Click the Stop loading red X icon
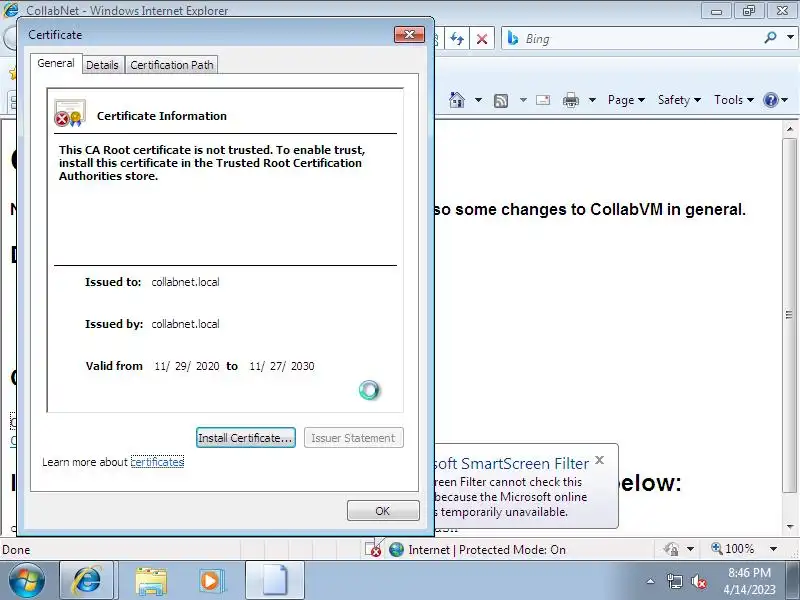800x600 pixels. point(482,39)
